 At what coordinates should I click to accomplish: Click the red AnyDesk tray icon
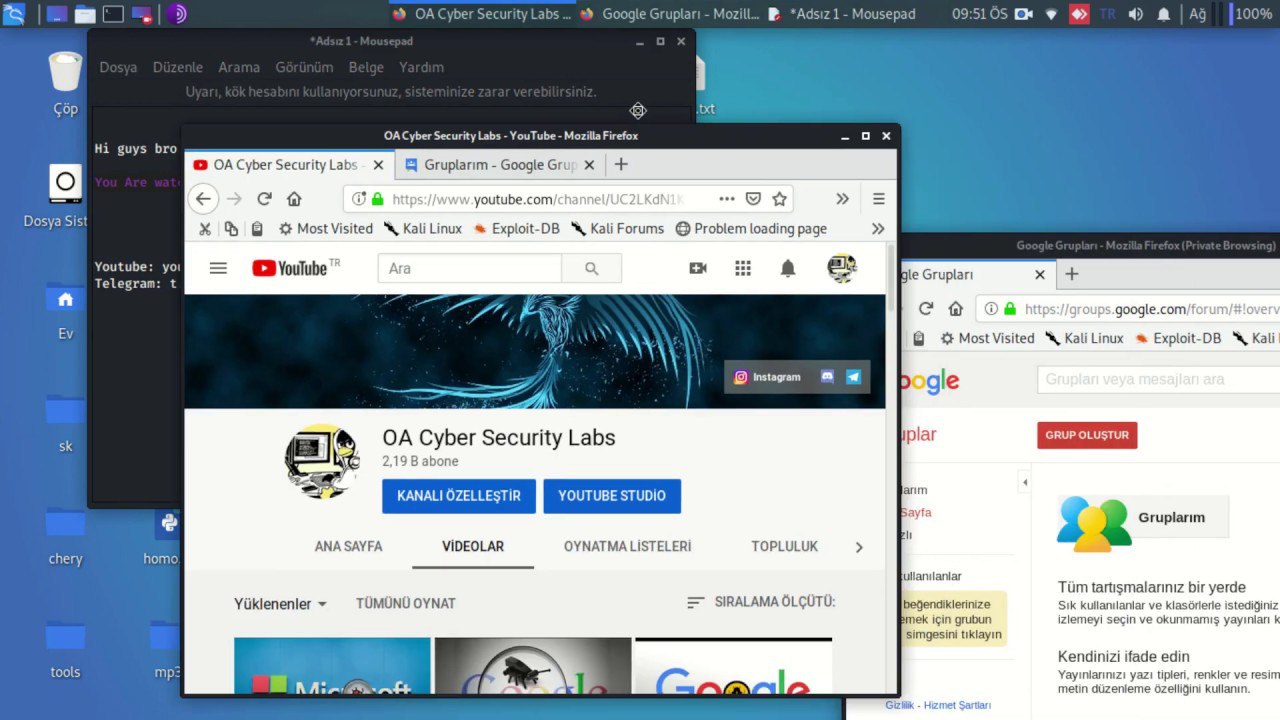[x=1079, y=14]
